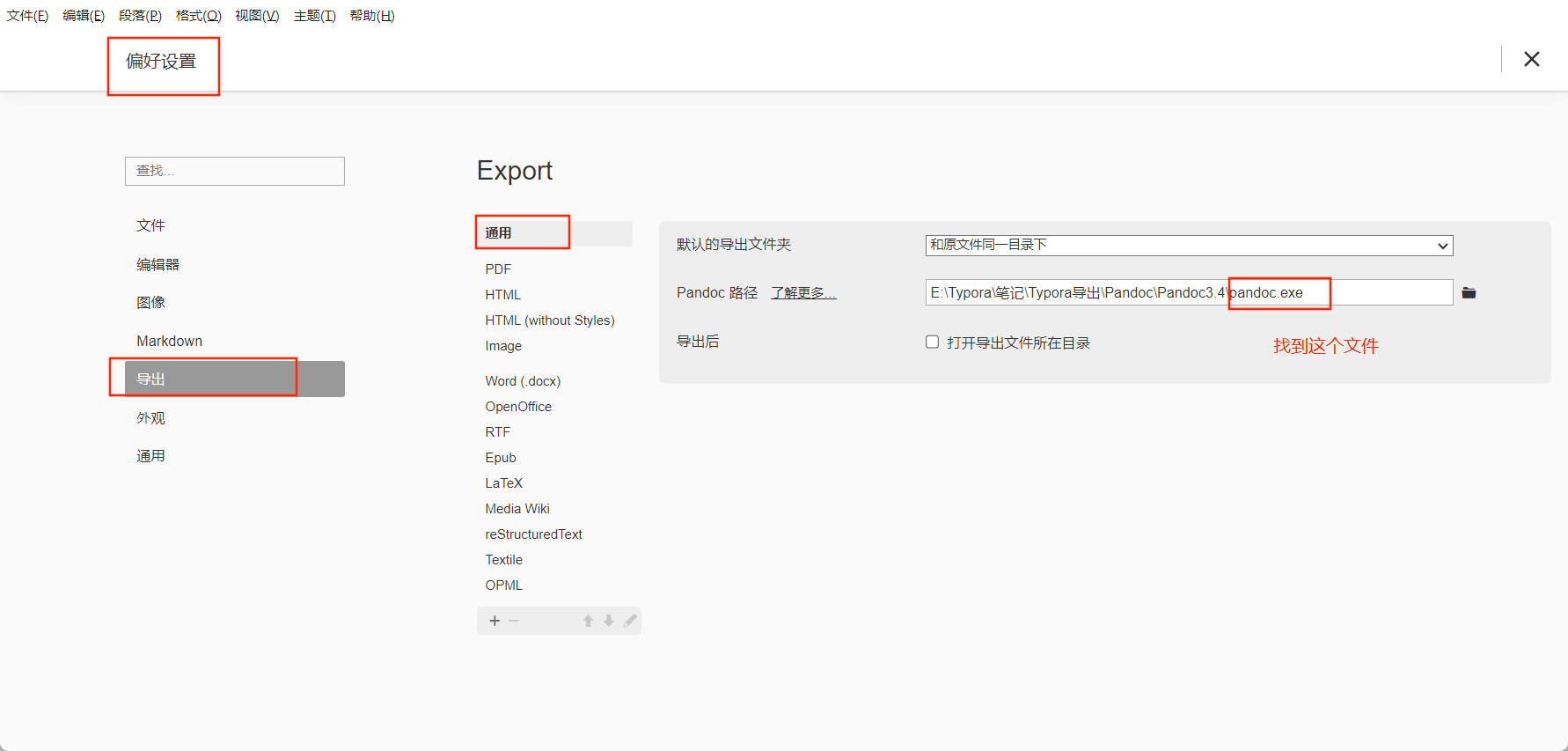The image size is (1568, 751).
Task: Select 通用 in export format list
Action: point(554,233)
